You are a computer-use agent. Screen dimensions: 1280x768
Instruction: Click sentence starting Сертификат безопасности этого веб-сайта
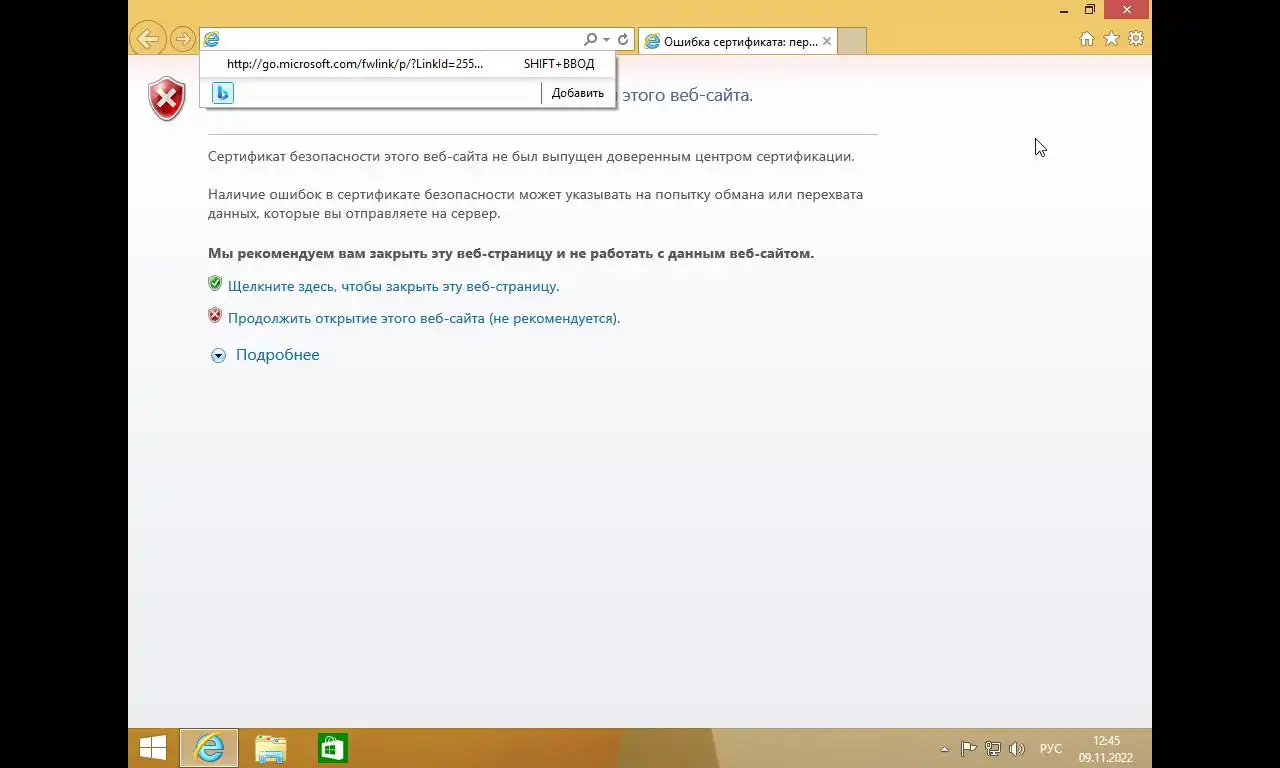pos(531,156)
